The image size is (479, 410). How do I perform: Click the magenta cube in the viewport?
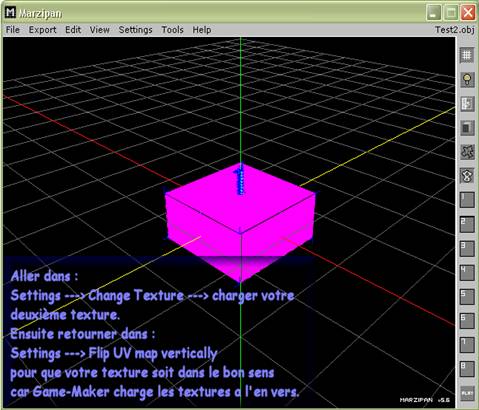tap(240, 220)
